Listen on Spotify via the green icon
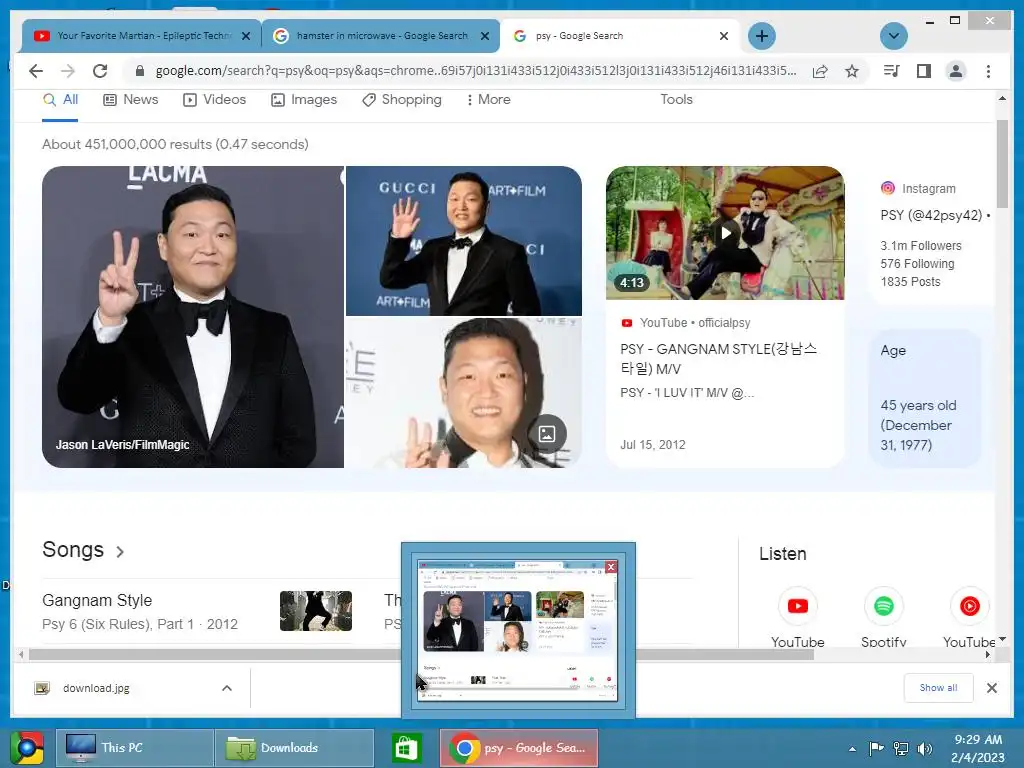 884,606
